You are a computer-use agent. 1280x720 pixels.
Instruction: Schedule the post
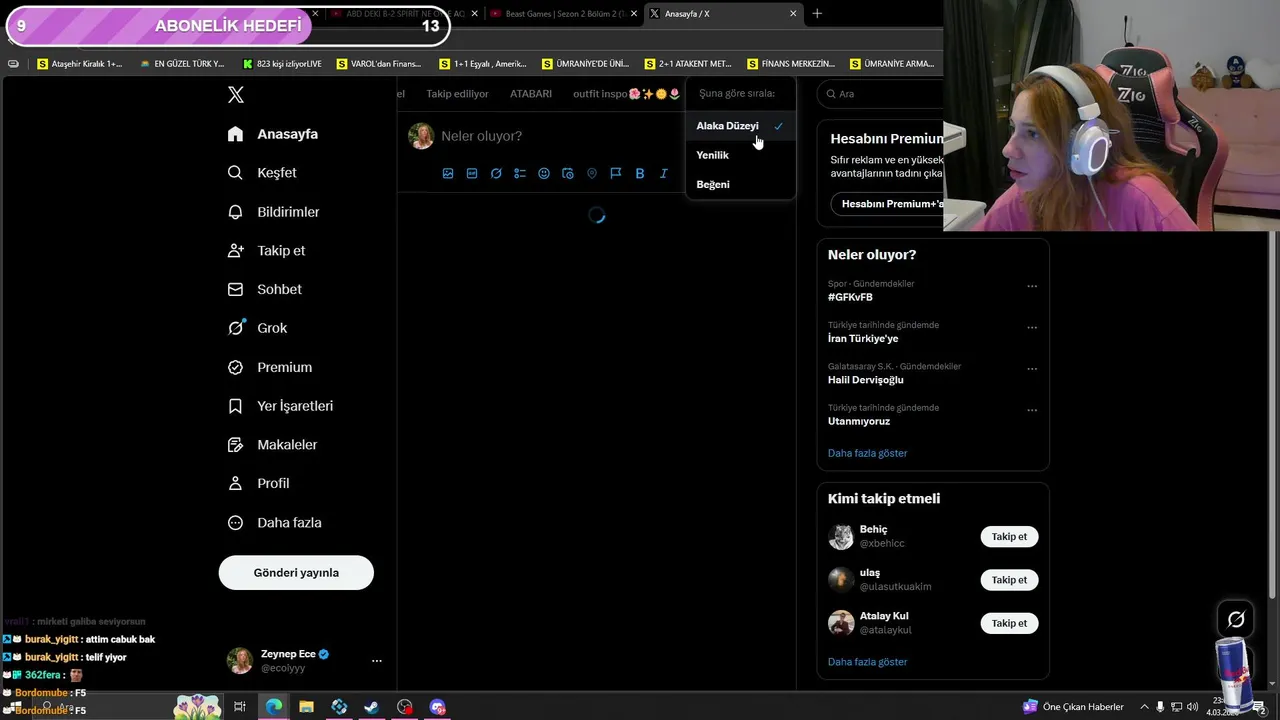[568, 173]
